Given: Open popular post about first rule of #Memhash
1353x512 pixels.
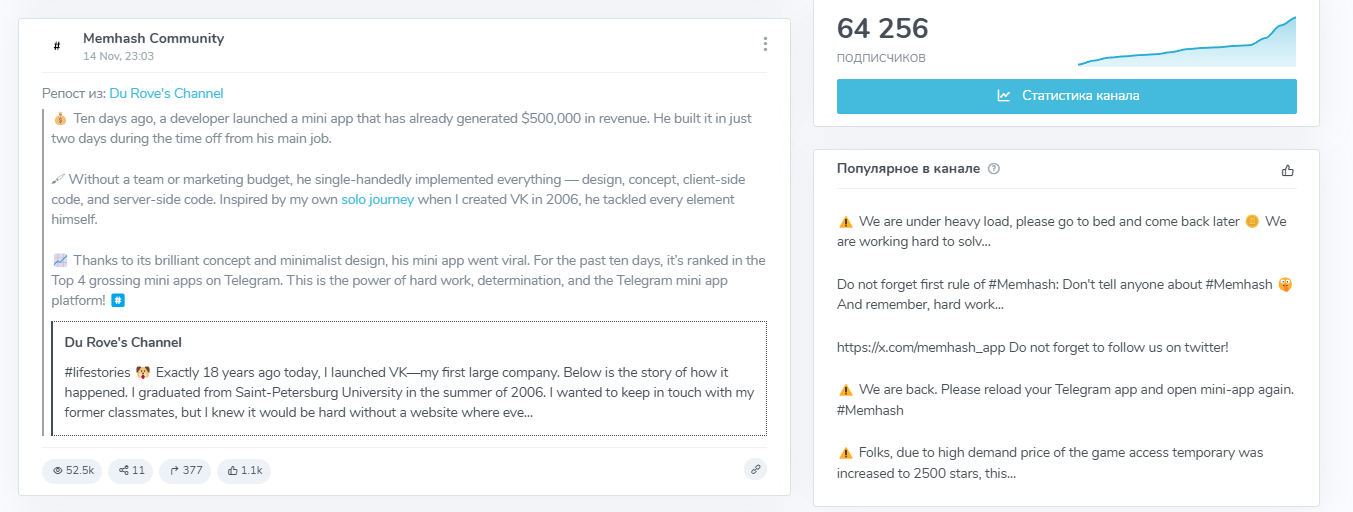Looking at the screenshot, I should tap(1065, 294).
